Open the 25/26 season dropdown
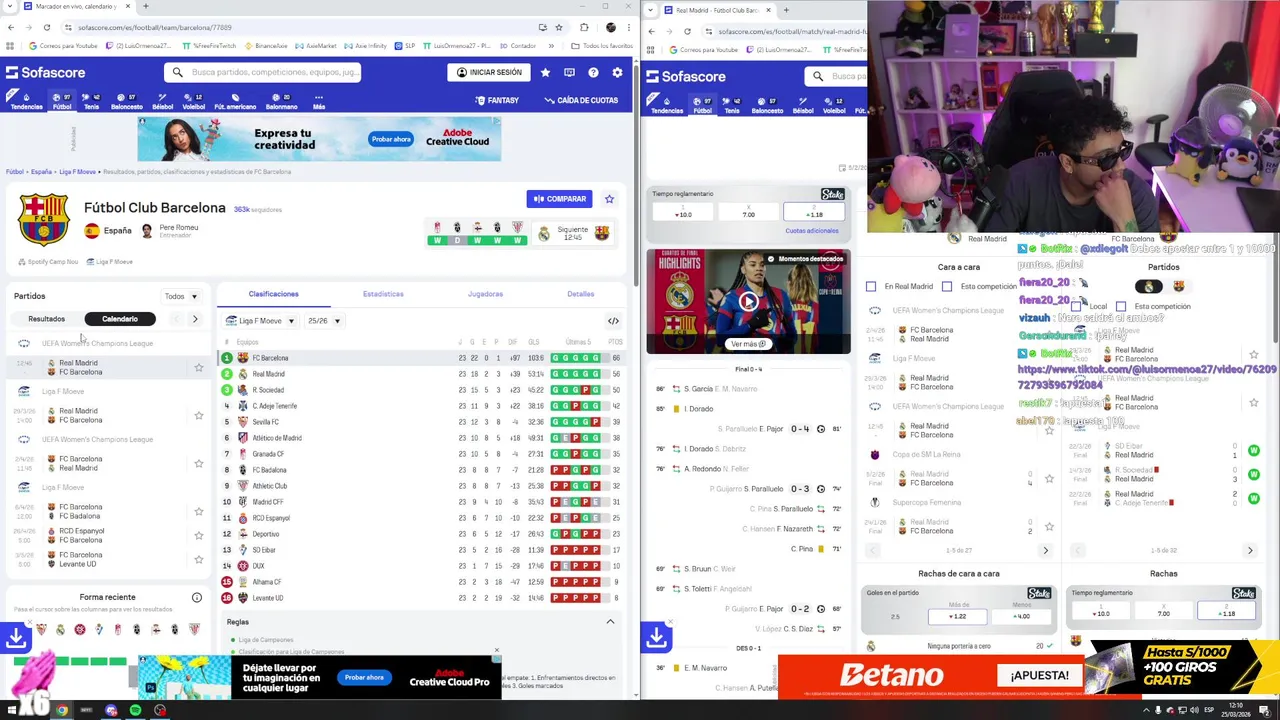This screenshot has height=720, width=1280. (x=324, y=321)
